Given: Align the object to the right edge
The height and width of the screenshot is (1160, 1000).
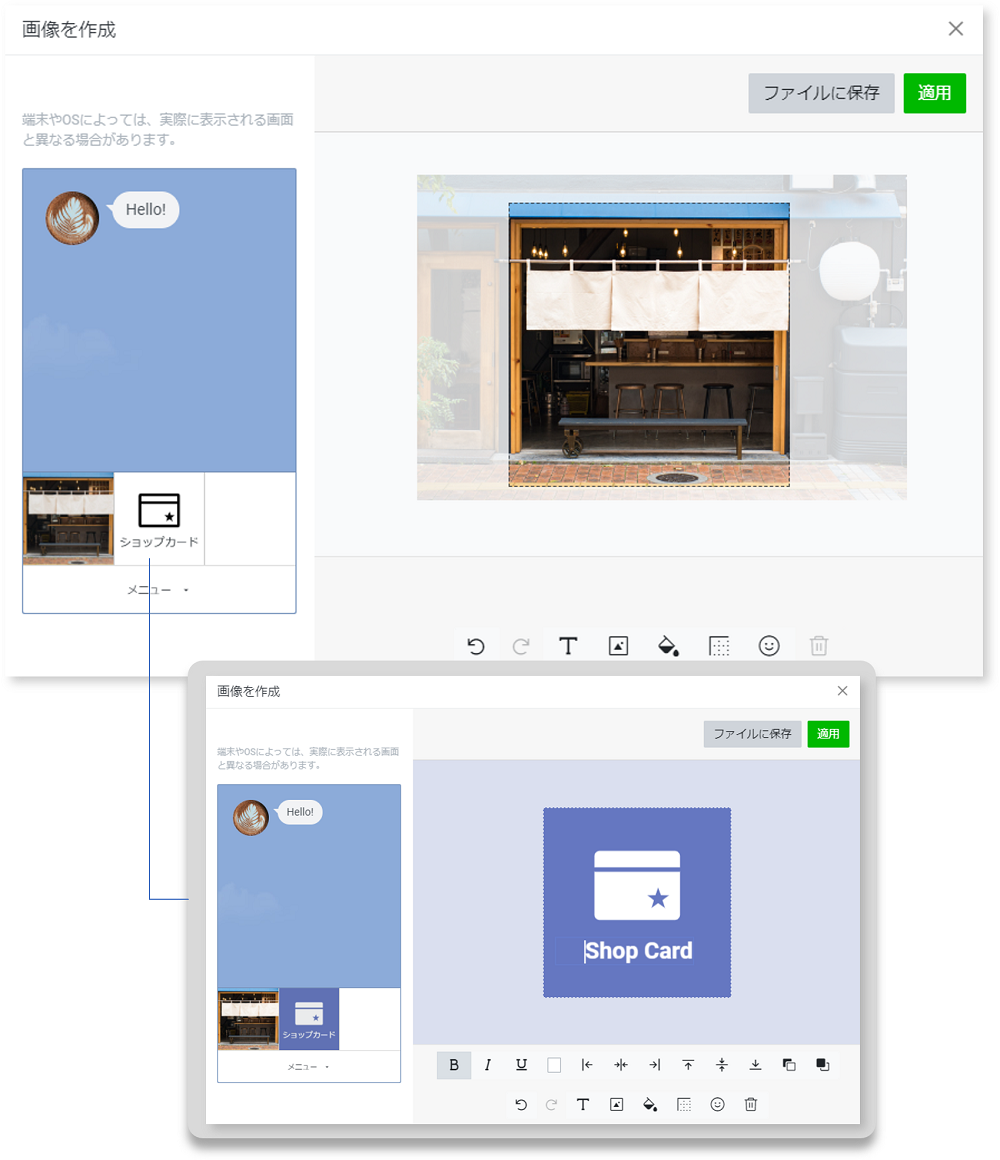Looking at the screenshot, I should coord(655,1065).
